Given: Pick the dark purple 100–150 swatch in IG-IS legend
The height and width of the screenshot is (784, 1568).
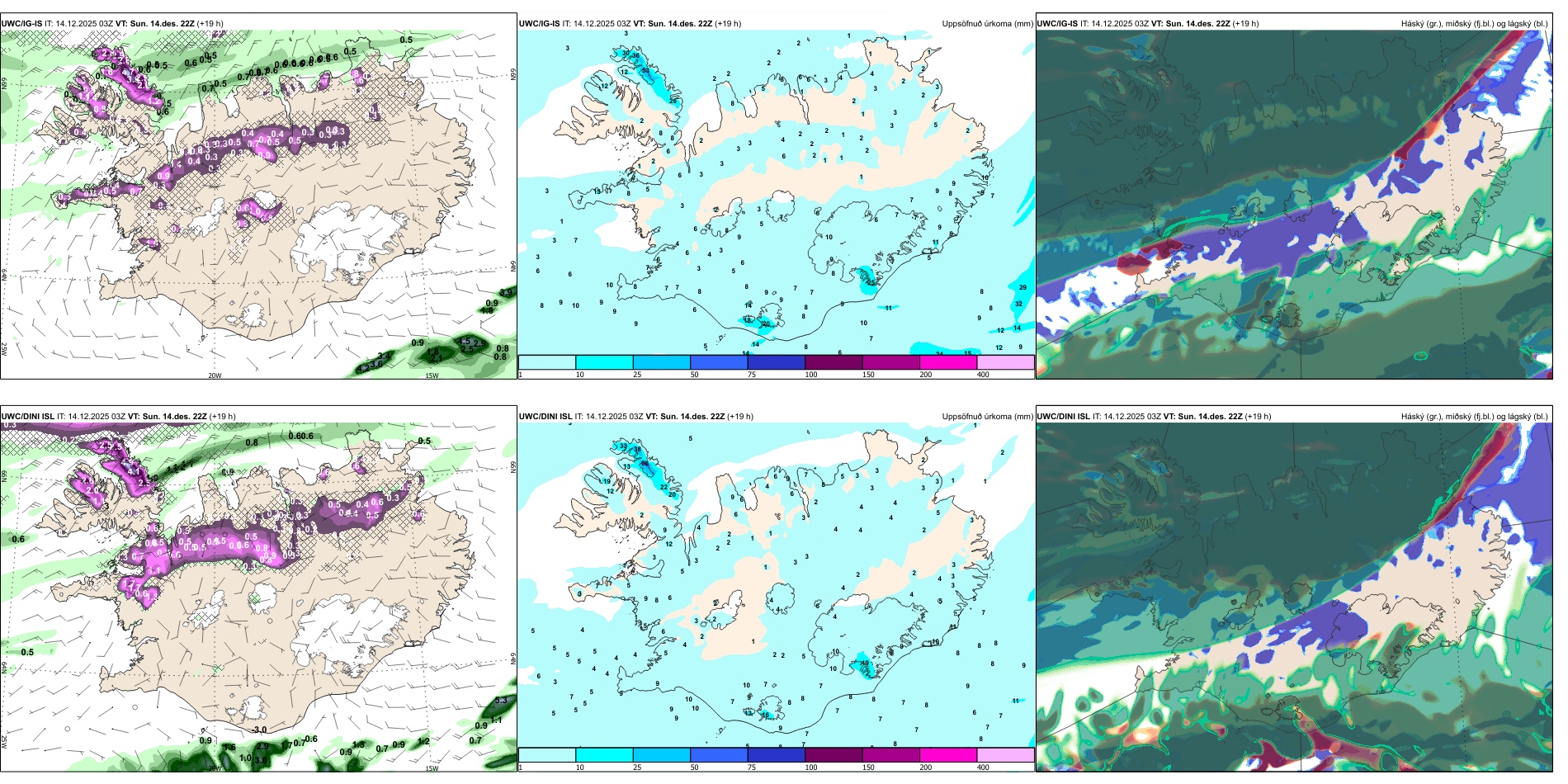Looking at the screenshot, I should (x=834, y=362).
